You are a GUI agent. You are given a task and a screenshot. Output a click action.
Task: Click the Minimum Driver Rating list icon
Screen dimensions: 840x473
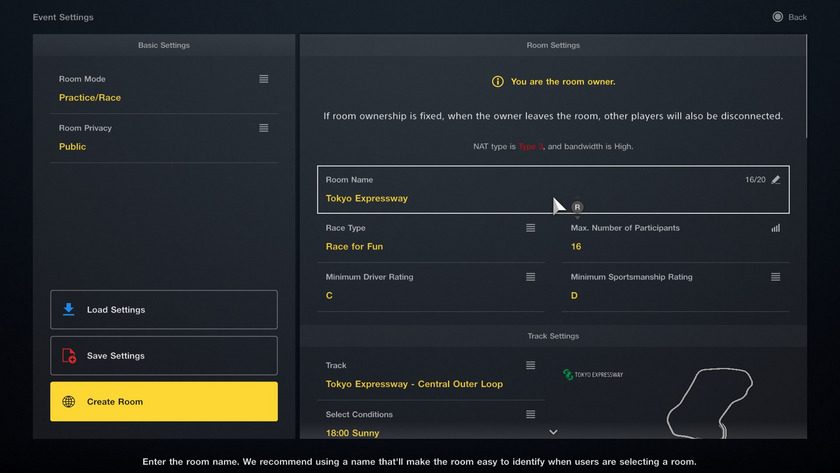coord(530,277)
